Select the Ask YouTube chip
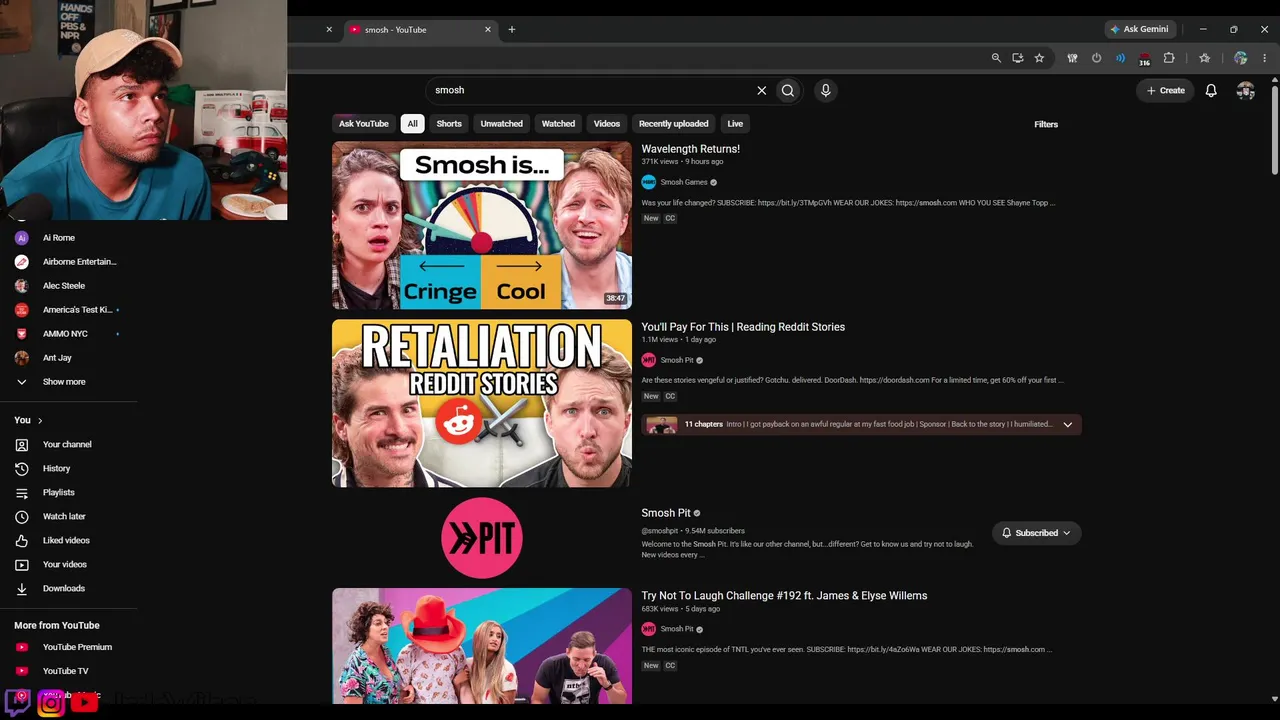Image resolution: width=1280 pixels, height=720 pixels. click(363, 124)
